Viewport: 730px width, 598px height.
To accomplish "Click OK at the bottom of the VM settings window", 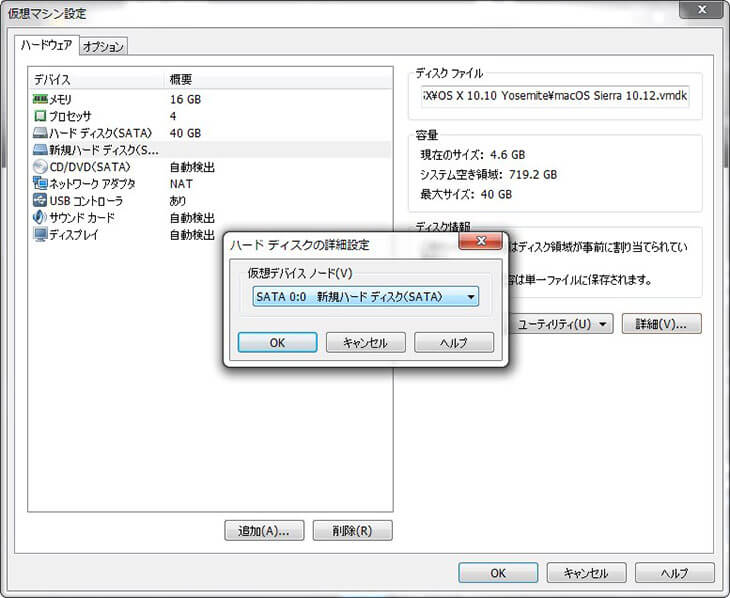I will coord(498,573).
